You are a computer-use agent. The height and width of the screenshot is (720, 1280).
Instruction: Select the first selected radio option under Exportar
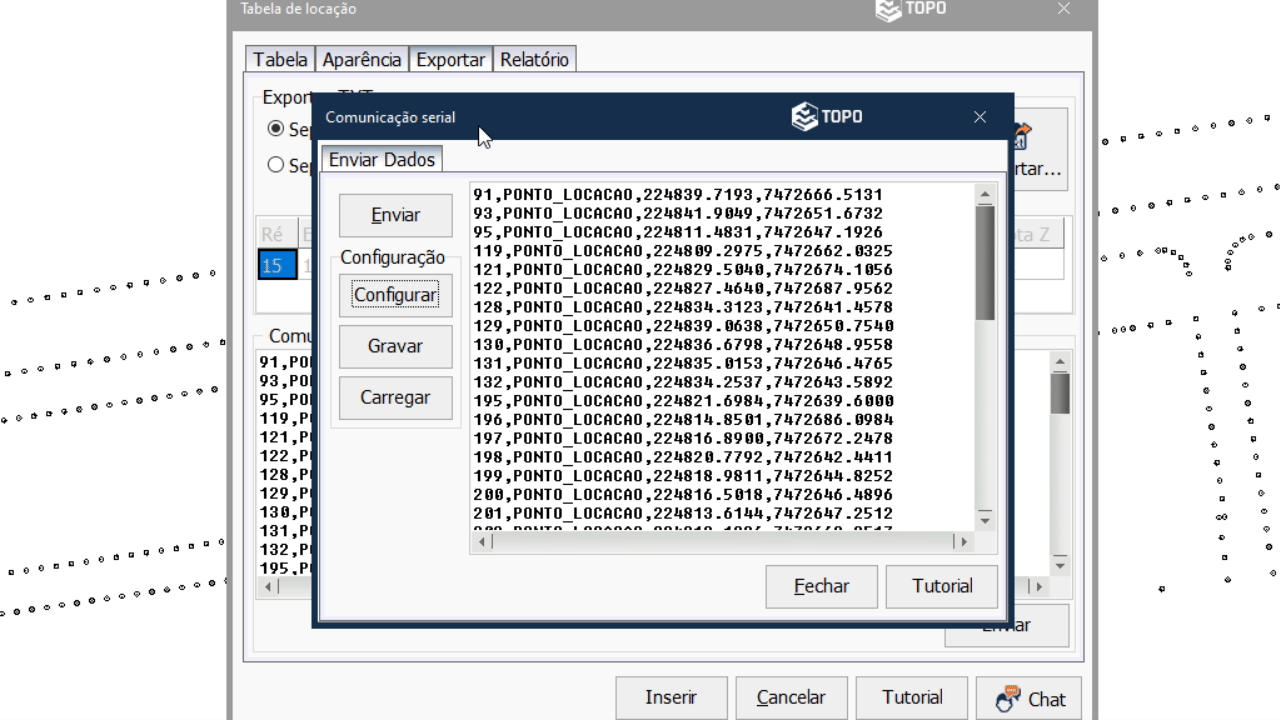[x=274, y=129]
